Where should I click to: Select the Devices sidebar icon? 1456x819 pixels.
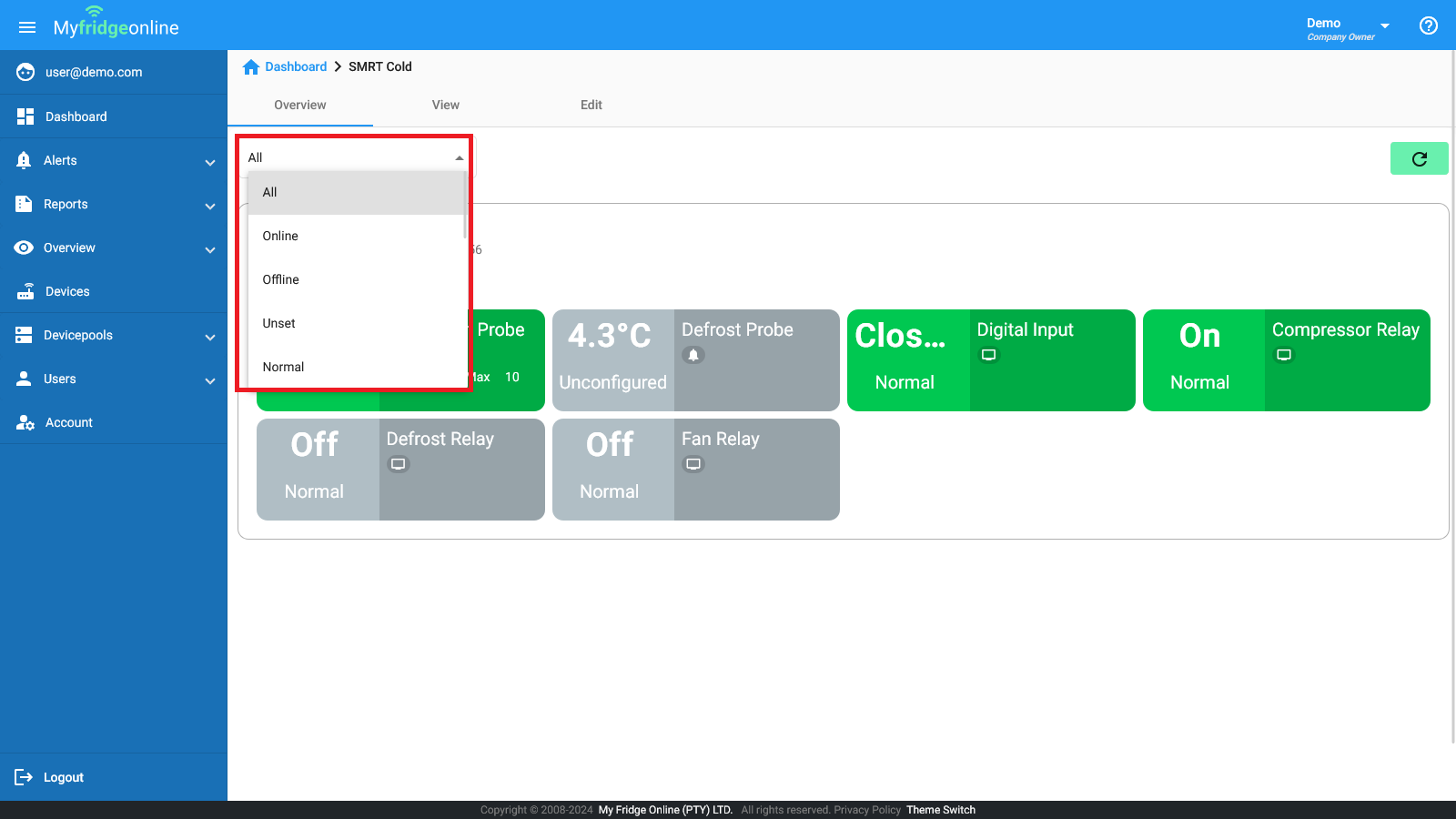tap(24, 290)
